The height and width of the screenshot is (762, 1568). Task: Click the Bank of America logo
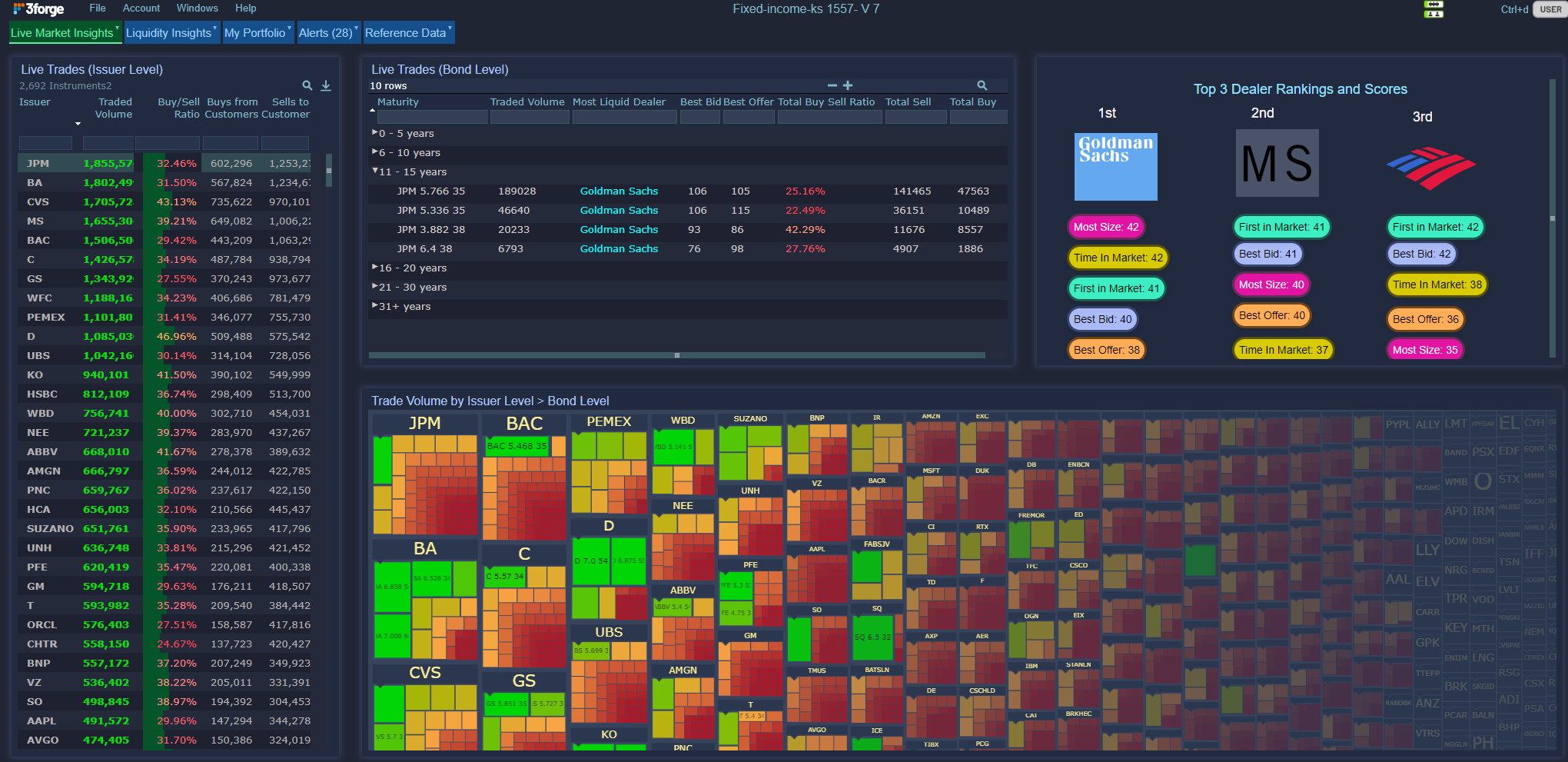coord(1430,168)
